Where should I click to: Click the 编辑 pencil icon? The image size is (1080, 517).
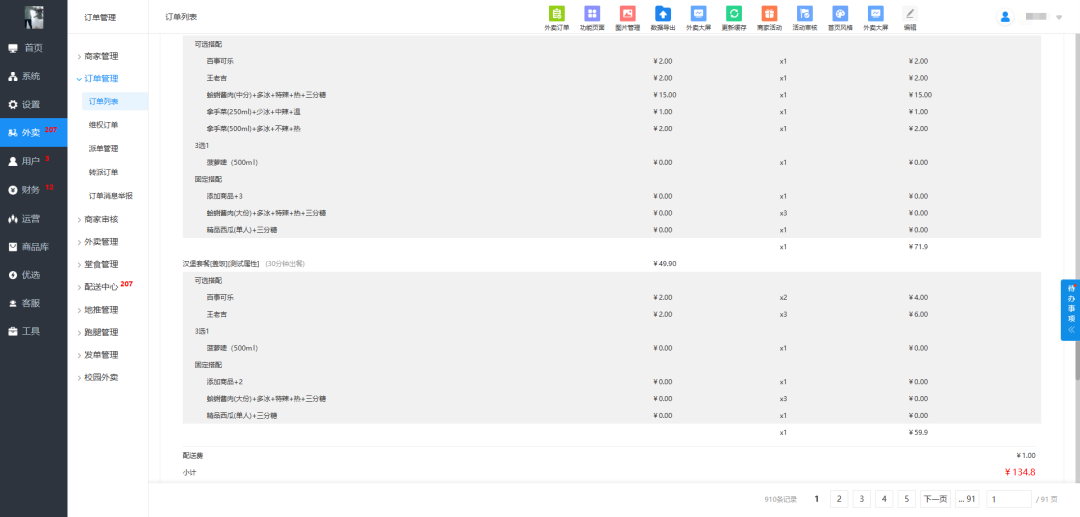tap(909, 15)
